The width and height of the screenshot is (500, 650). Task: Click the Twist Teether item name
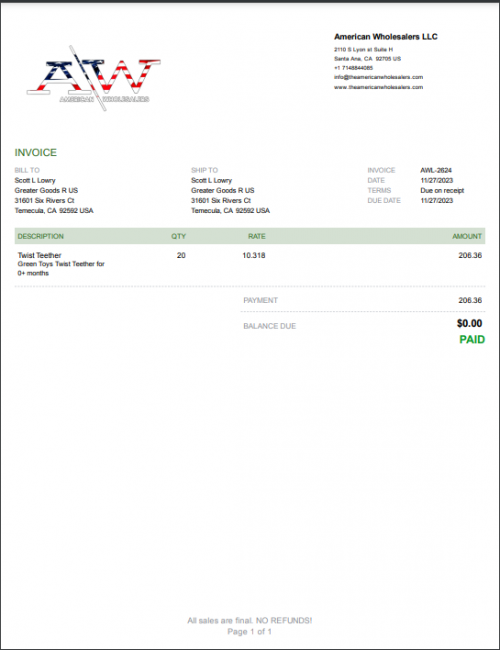39,255
